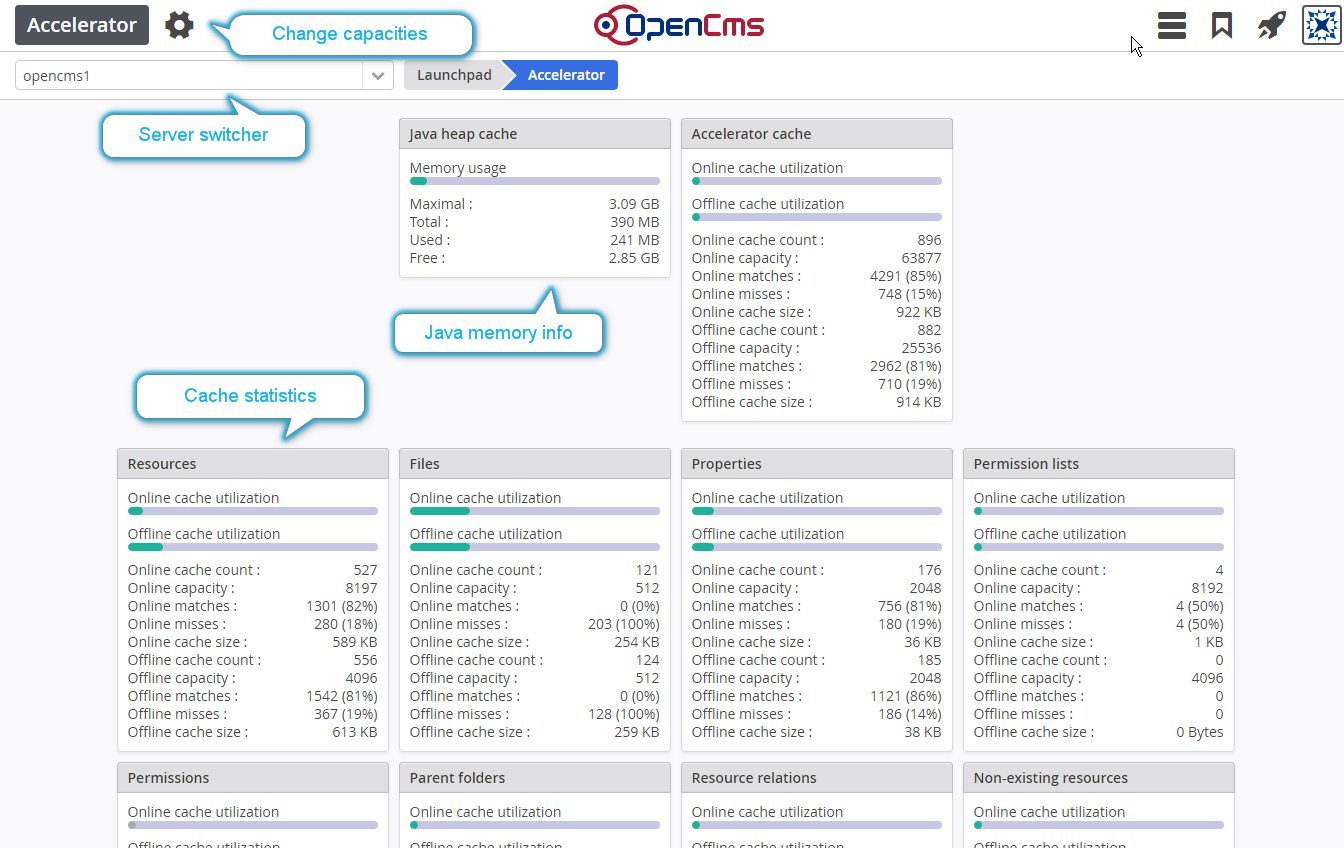
Task: Click the bookmark quick-launch icon
Action: [1221, 25]
